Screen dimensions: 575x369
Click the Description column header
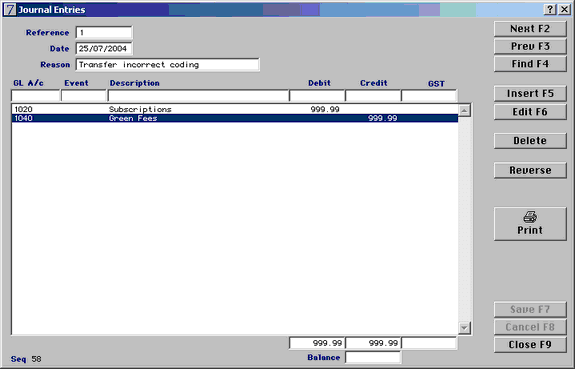[x=135, y=83]
